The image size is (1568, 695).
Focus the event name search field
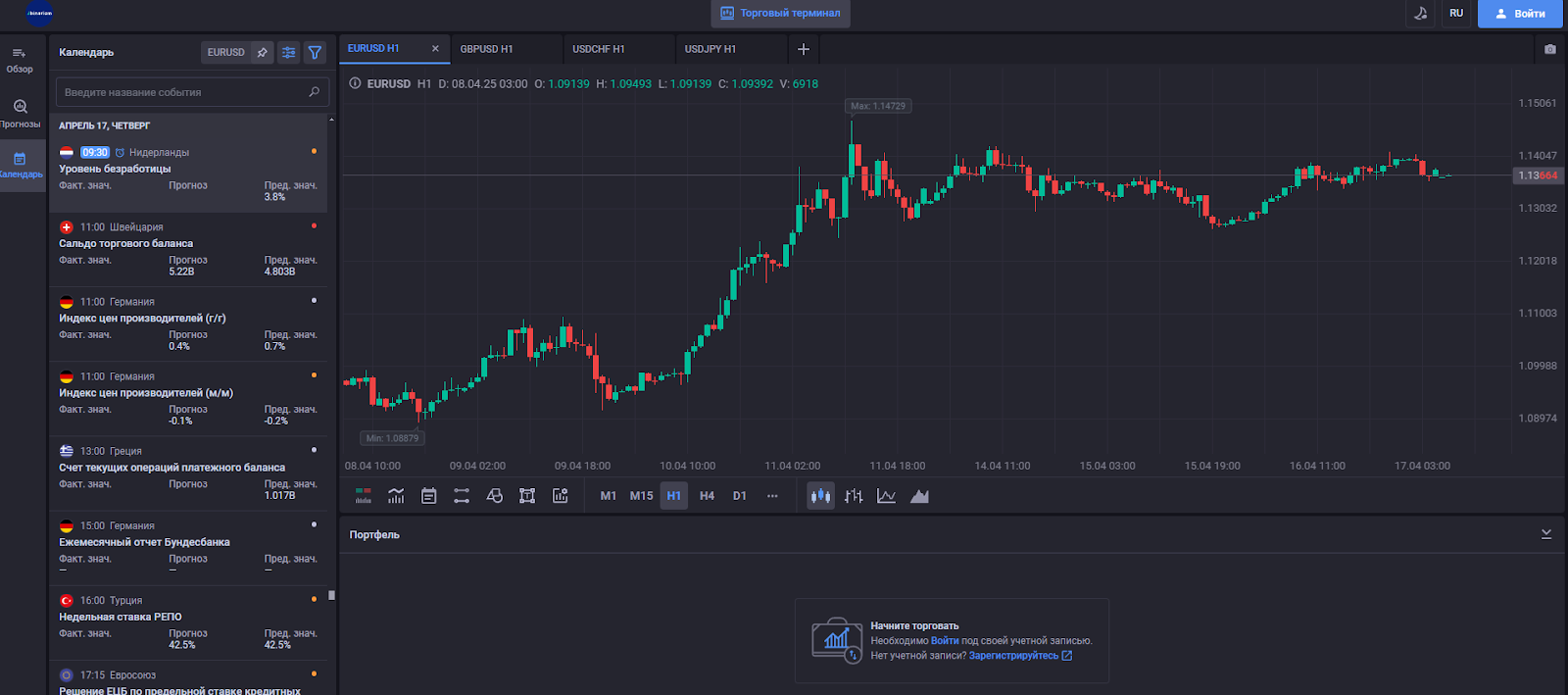(192, 92)
